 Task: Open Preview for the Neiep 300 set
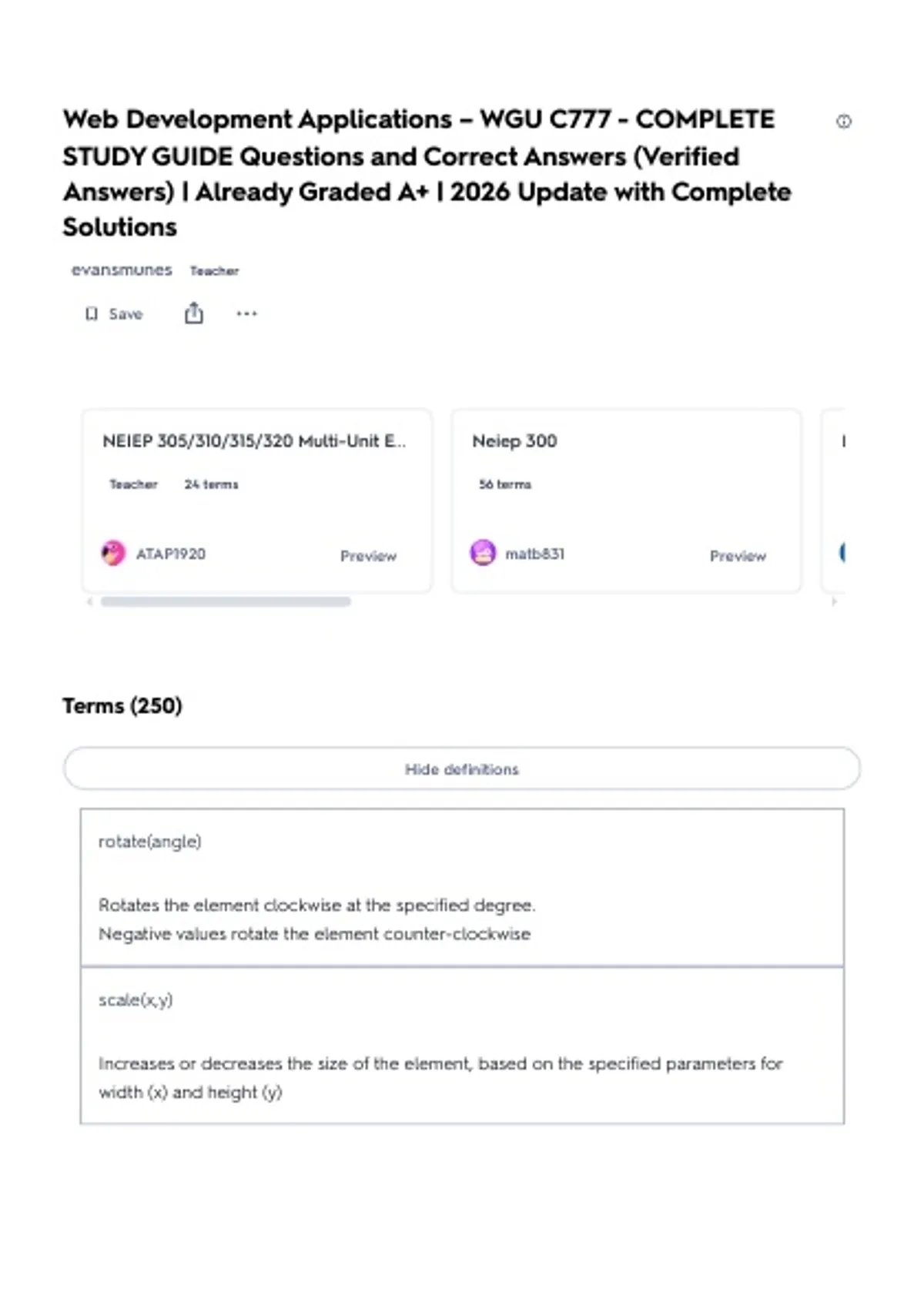(x=737, y=556)
